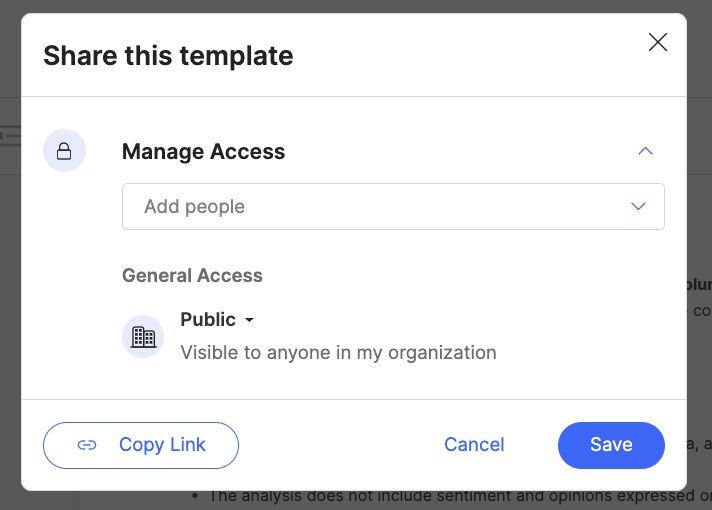
Task: Click the lock icon beside Manage Access
Action: tap(64, 151)
